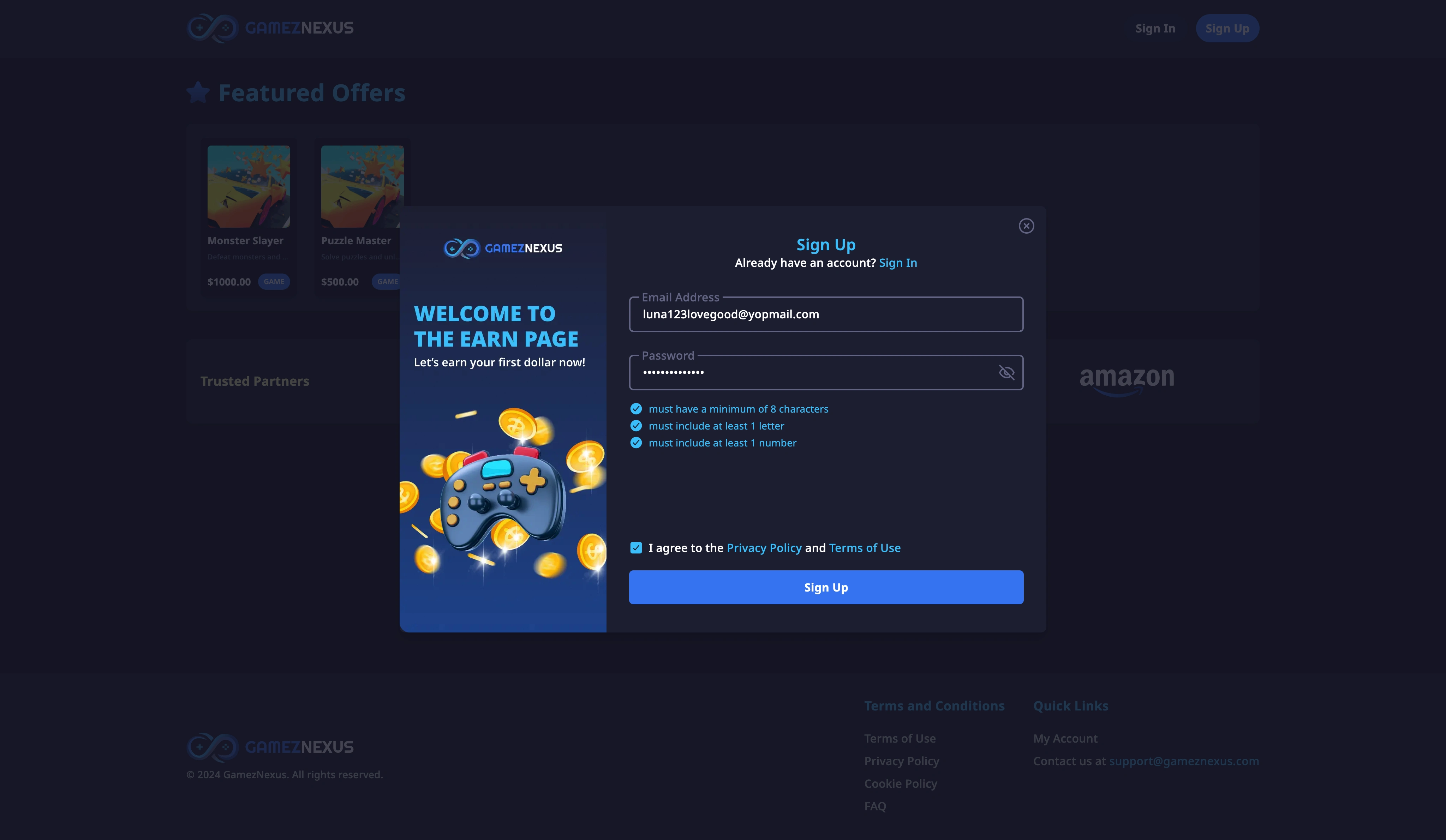This screenshot has width=1446, height=840.
Task: Click 'must include at least 1 letter' text
Action: [x=716, y=426]
